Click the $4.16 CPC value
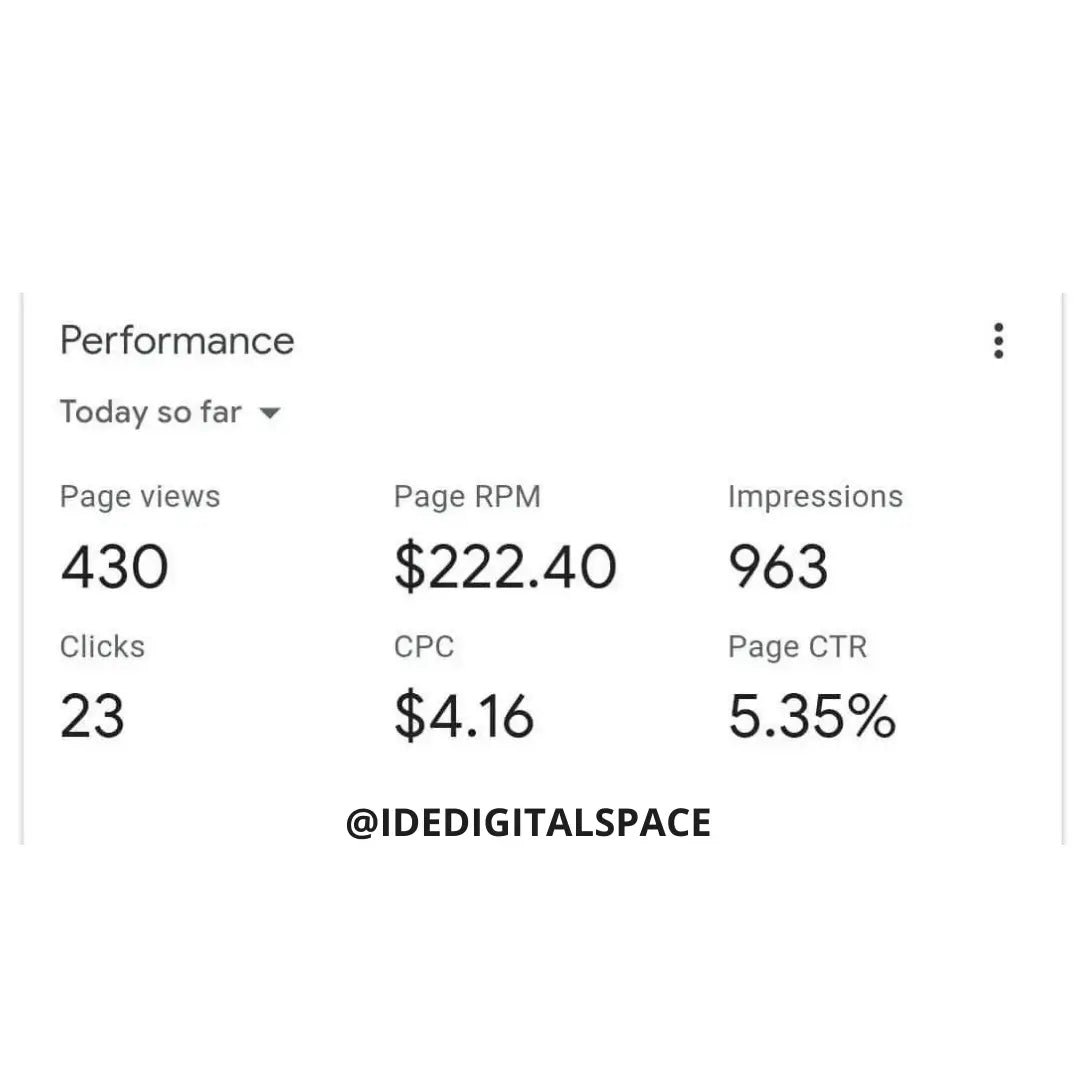The height and width of the screenshot is (1080, 1080). (x=464, y=717)
